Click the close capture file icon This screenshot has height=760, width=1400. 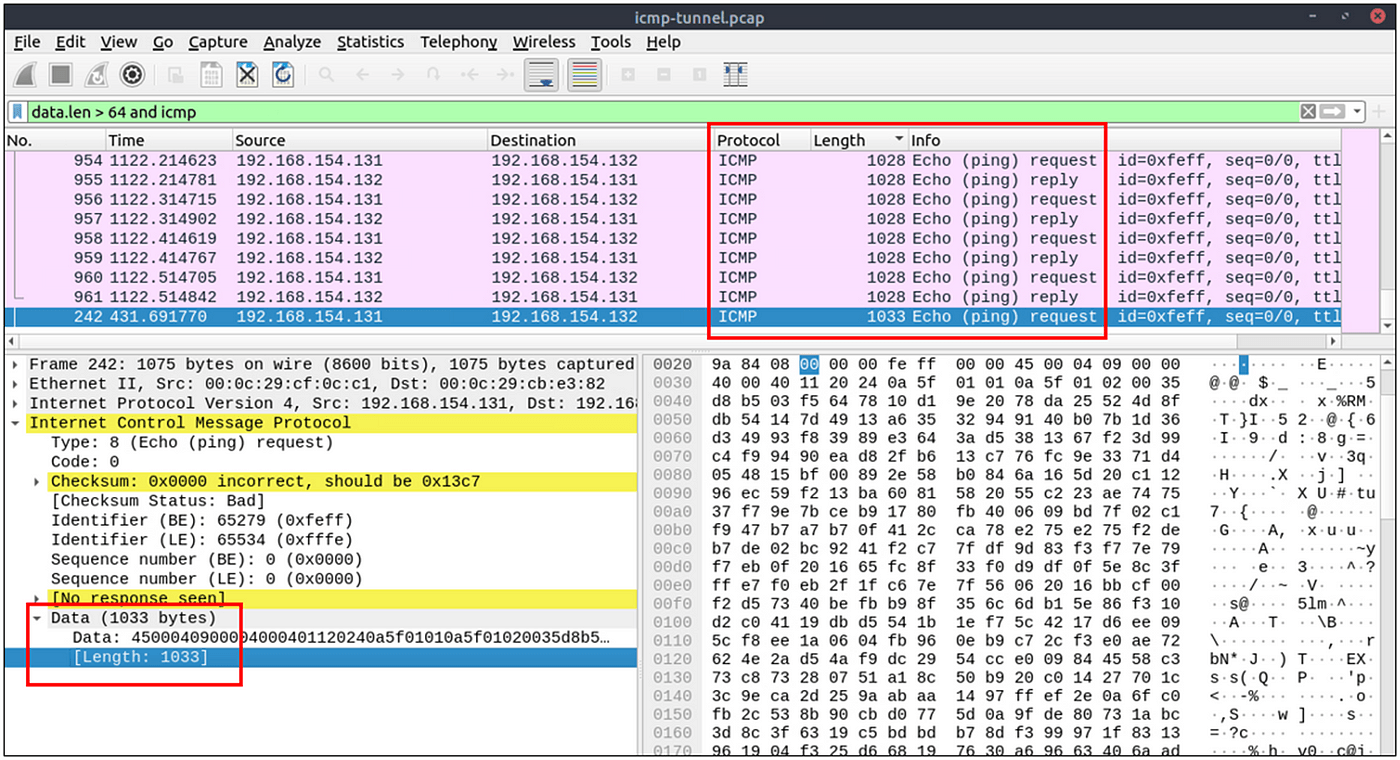point(247,75)
